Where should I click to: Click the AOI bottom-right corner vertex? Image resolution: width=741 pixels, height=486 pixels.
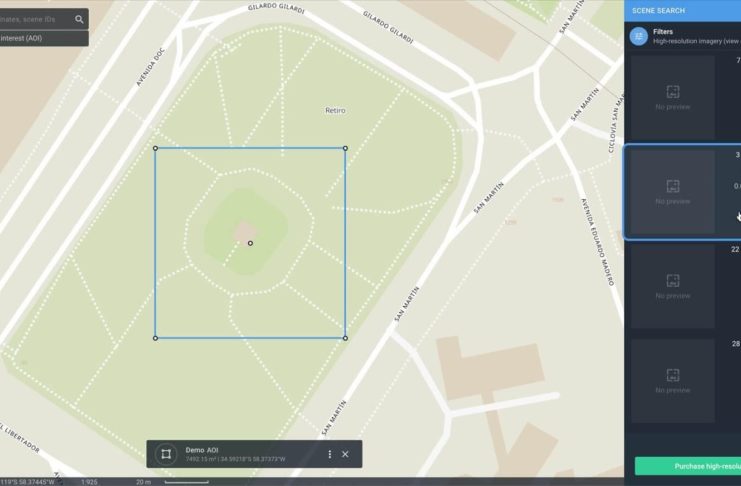tap(345, 338)
